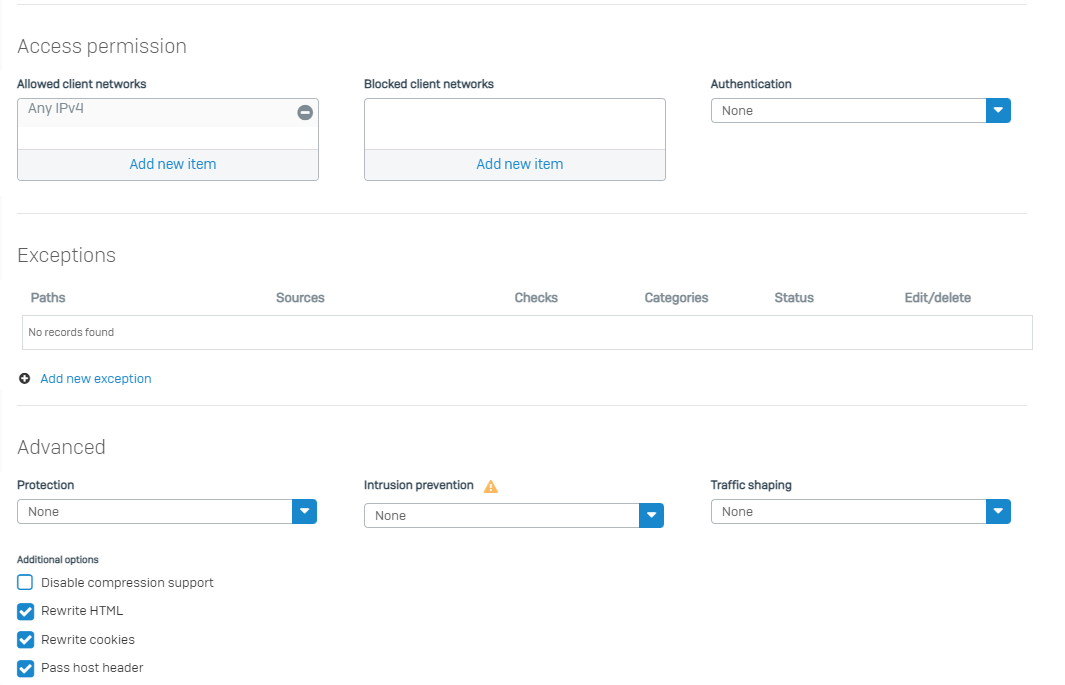
Task: Click the Add new exception link
Action: (x=96, y=379)
